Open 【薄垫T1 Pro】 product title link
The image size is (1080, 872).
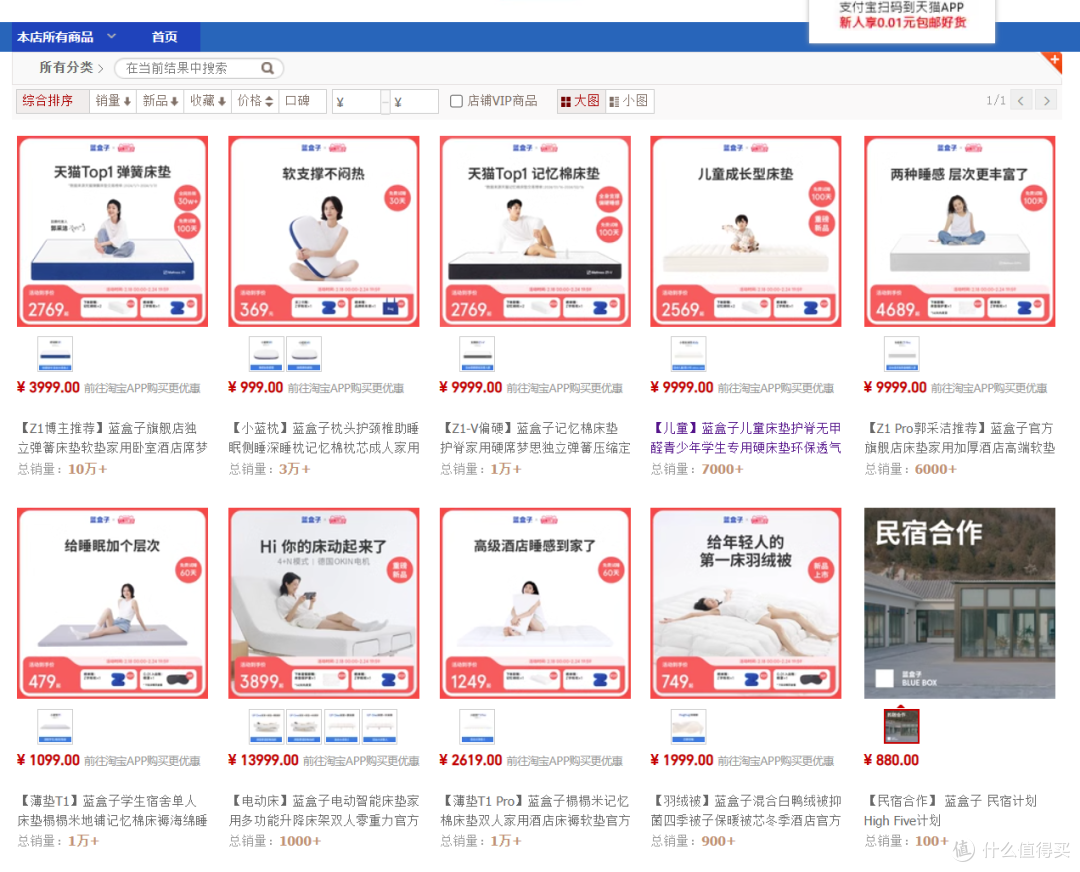click(x=535, y=811)
